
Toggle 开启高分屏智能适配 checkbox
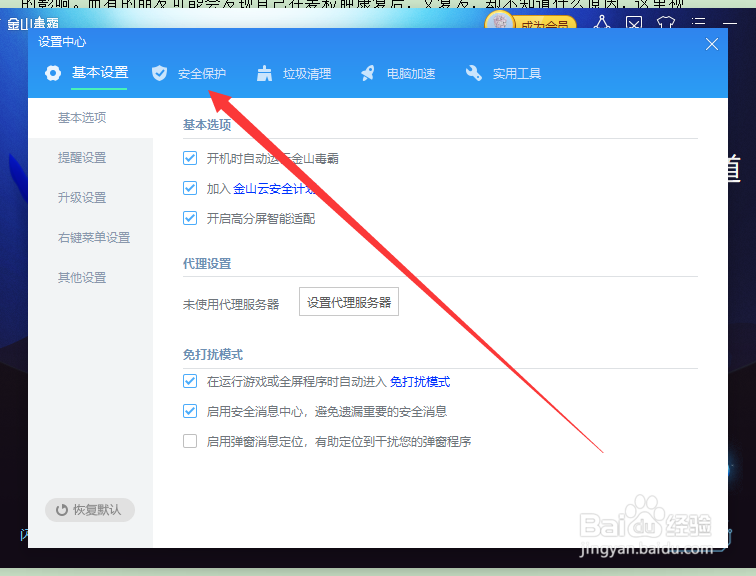(x=190, y=218)
